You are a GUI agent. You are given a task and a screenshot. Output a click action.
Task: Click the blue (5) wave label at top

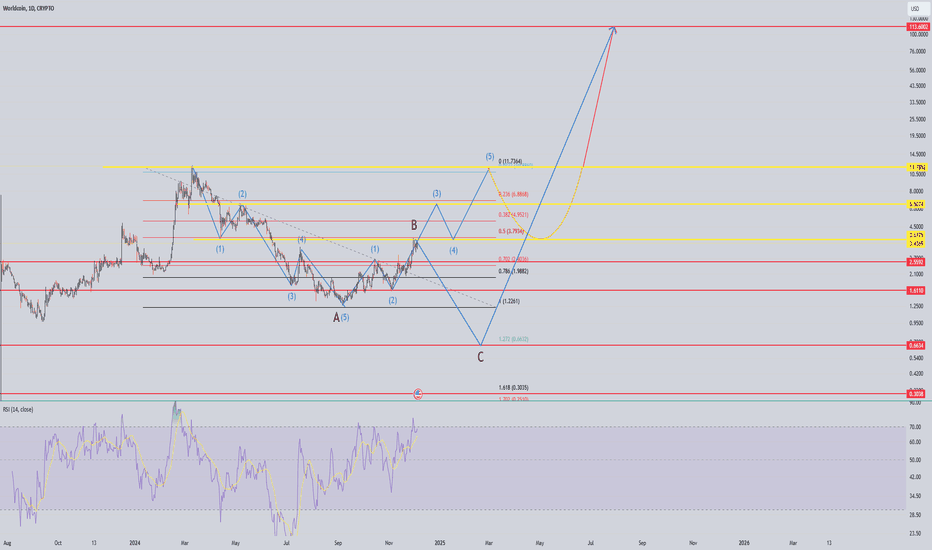[x=489, y=157]
